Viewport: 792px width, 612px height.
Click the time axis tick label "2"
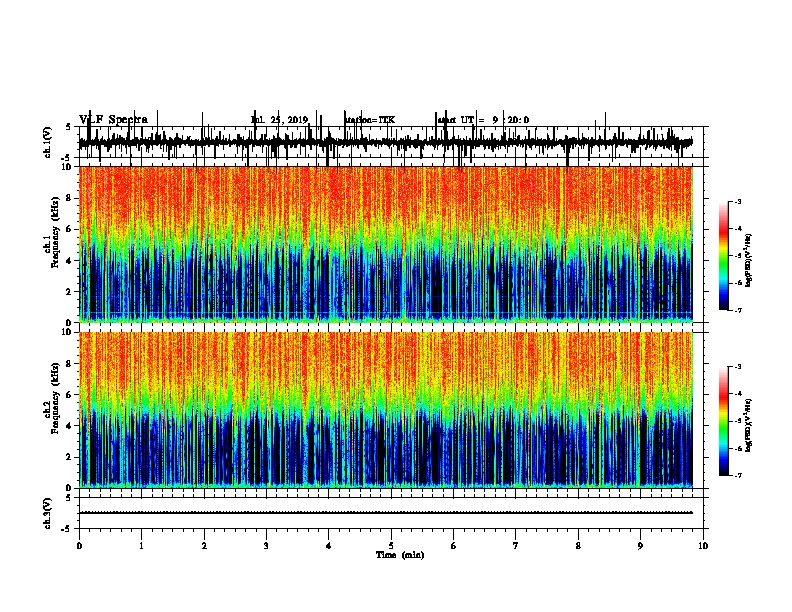coord(204,546)
